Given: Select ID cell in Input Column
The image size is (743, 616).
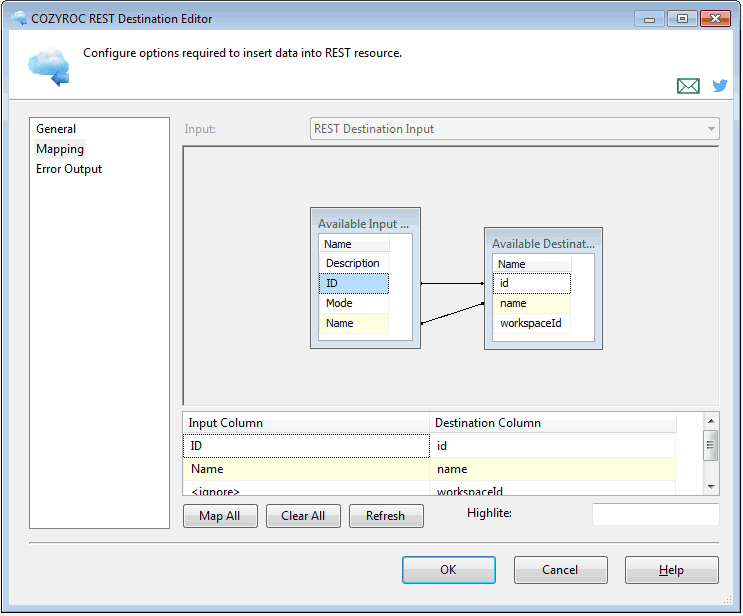Looking at the screenshot, I should (x=306, y=446).
